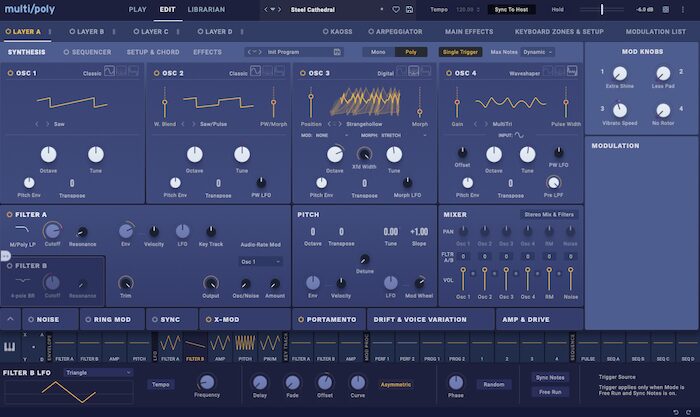The height and width of the screenshot is (417, 700).
Task: Open the OSC 3 MOD: NONE dropdown
Action: (325, 135)
